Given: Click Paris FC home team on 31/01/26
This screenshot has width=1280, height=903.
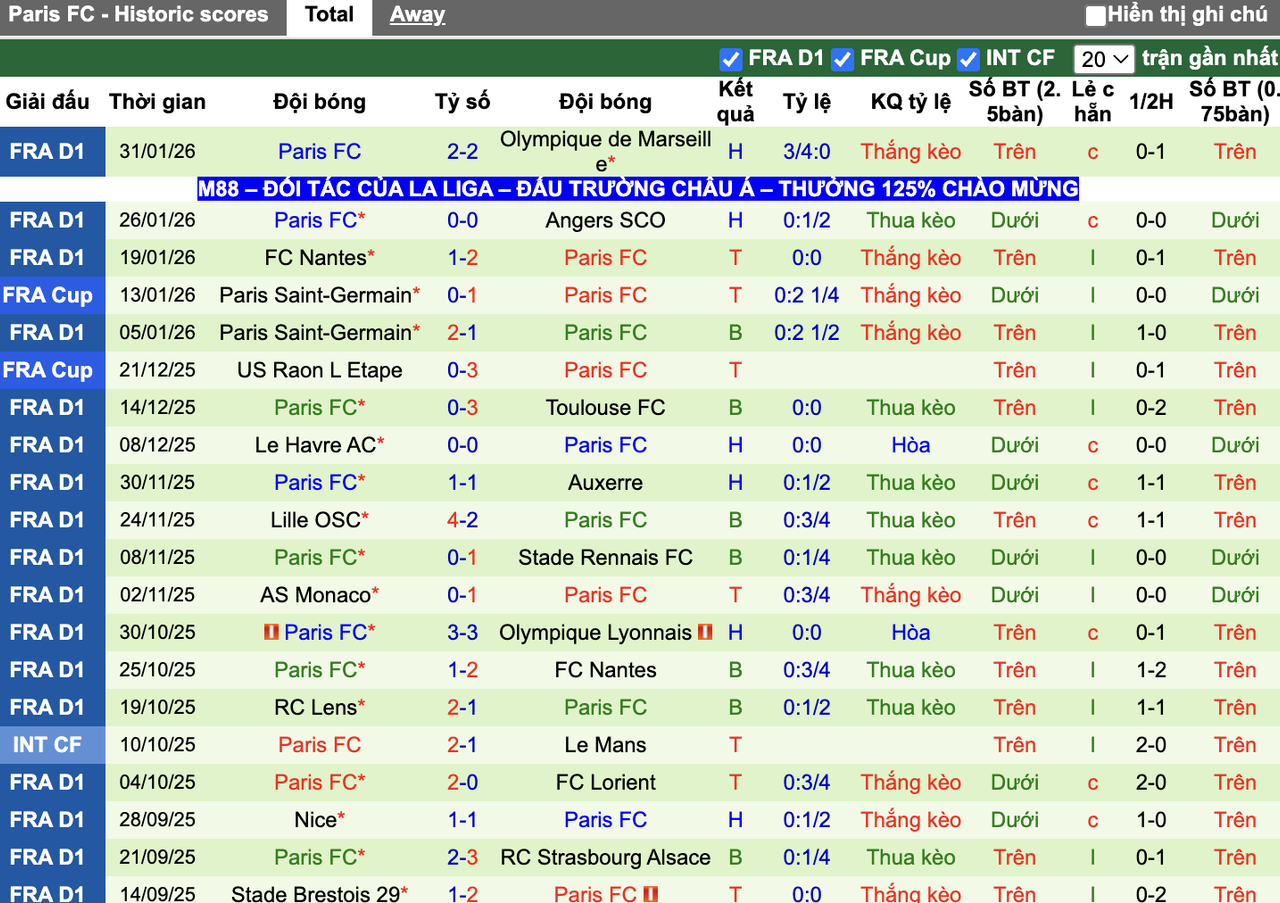Looking at the screenshot, I should 319,152.
